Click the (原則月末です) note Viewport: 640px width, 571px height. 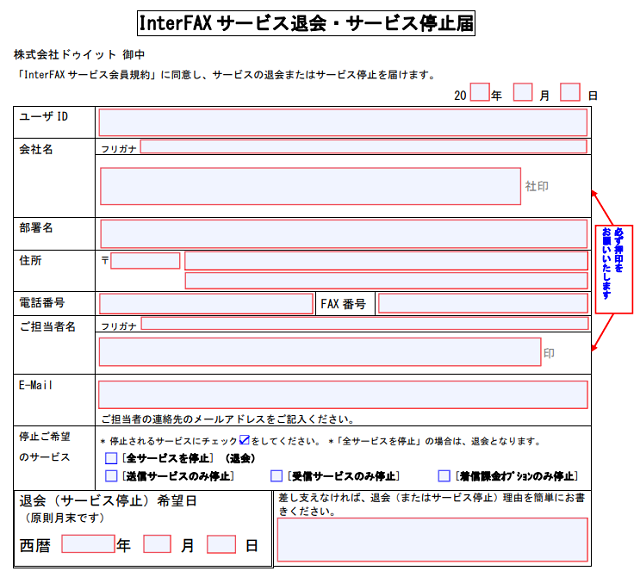(64, 518)
